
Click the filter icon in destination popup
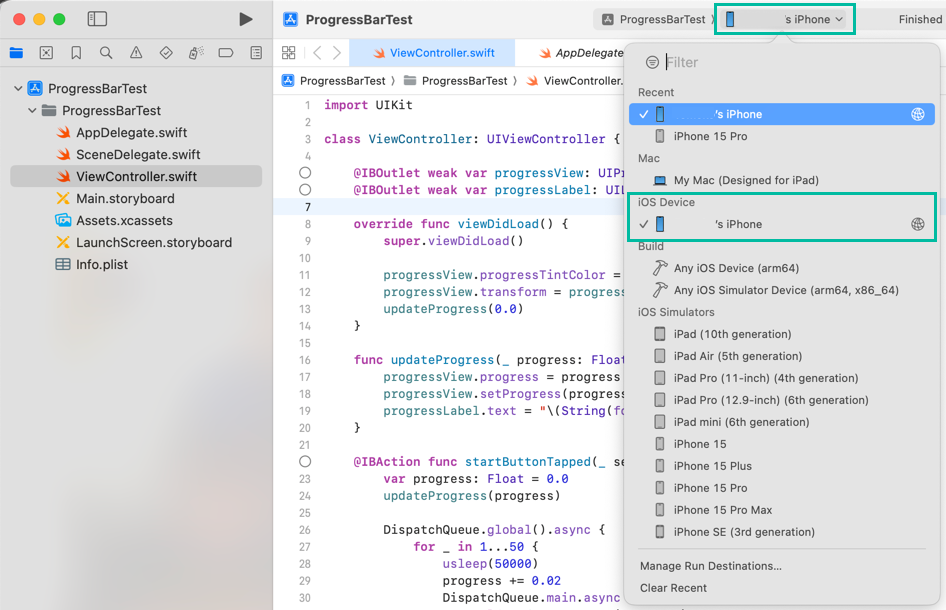[x=652, y=62]
